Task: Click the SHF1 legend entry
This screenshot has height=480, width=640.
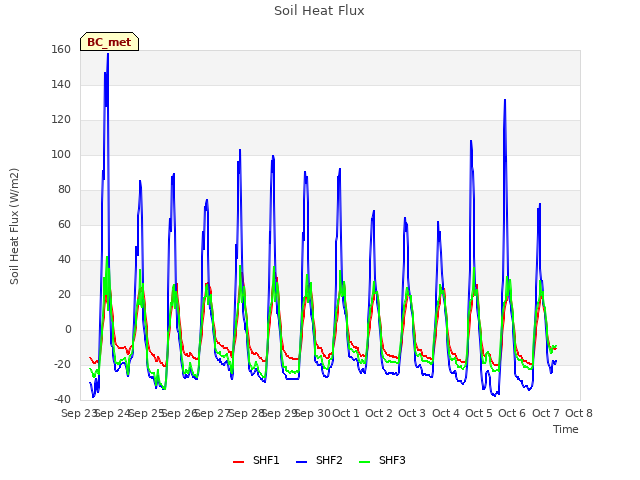Action: tap(256, 460)
